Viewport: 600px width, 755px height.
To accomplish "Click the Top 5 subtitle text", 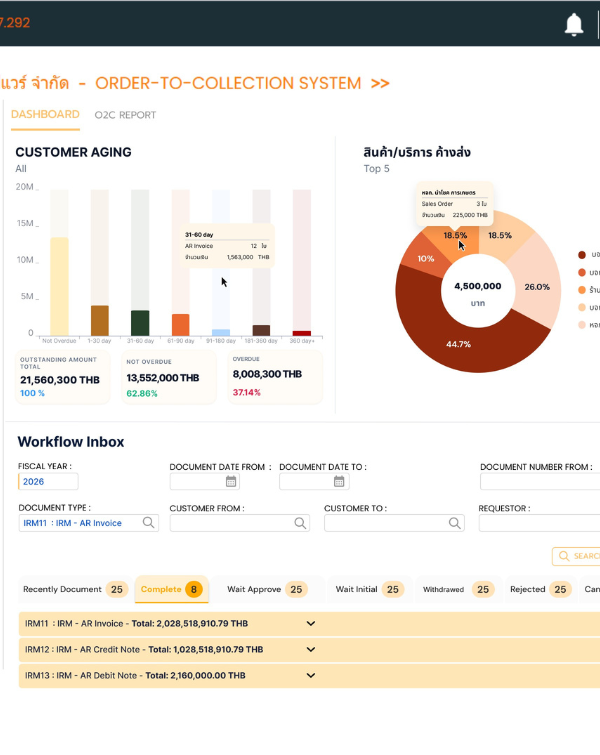I will click(x=376, y=169).
